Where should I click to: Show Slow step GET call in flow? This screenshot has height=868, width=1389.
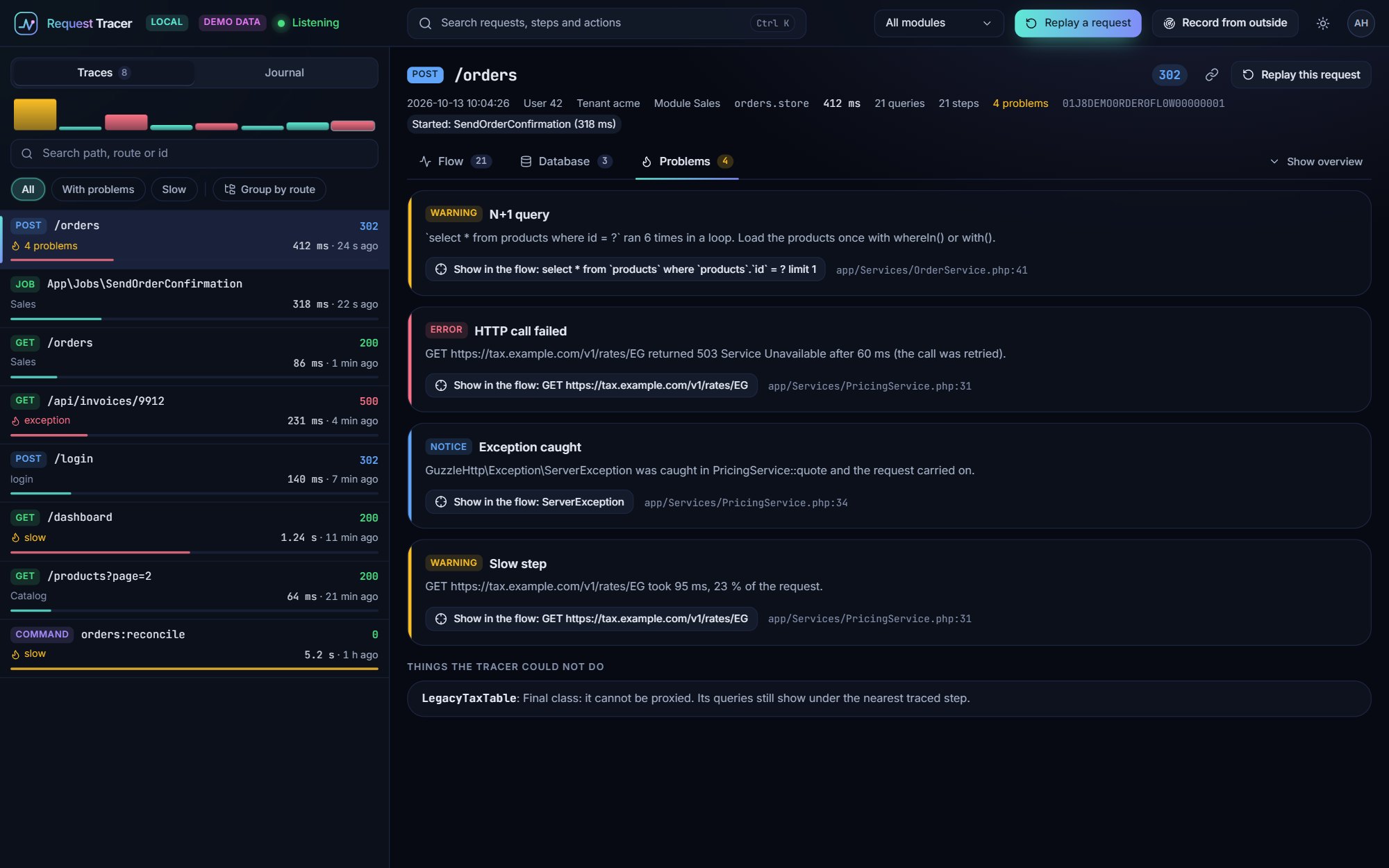[x=591, y=619]
